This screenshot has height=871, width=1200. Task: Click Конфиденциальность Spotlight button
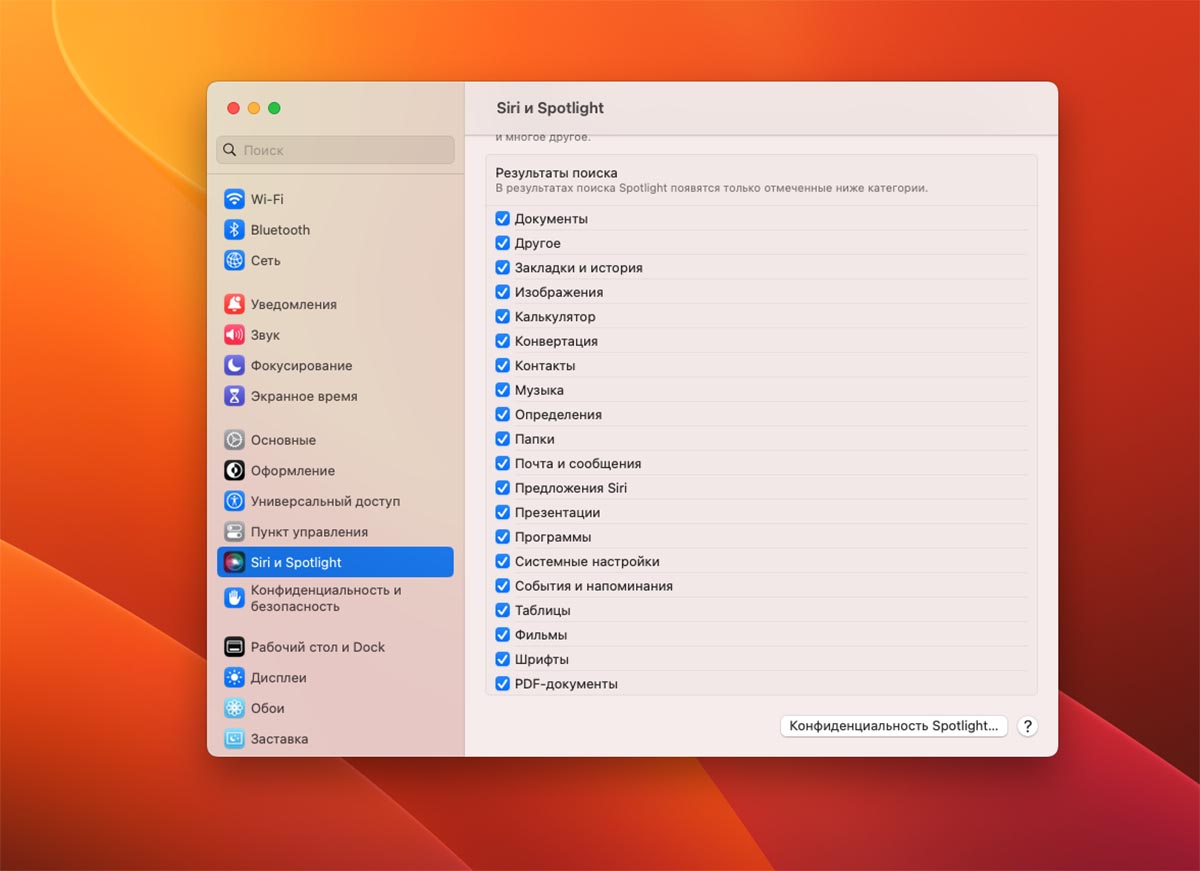[893, 726]
